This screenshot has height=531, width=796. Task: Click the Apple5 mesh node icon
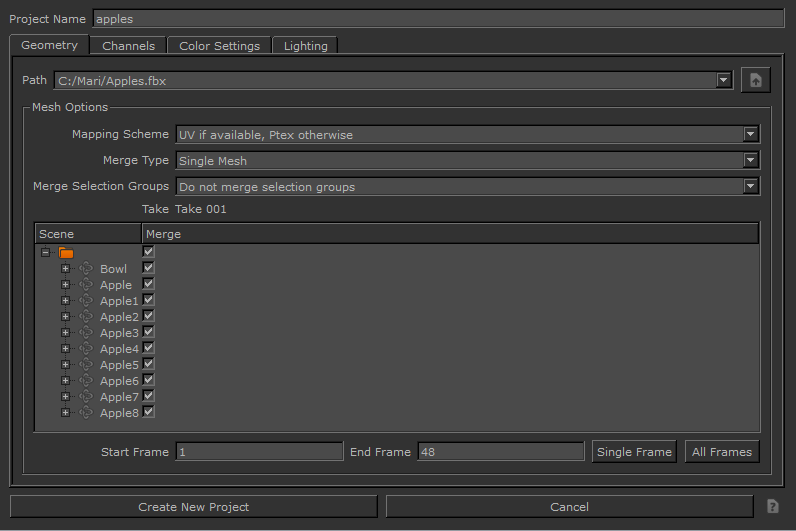point(86,365)
